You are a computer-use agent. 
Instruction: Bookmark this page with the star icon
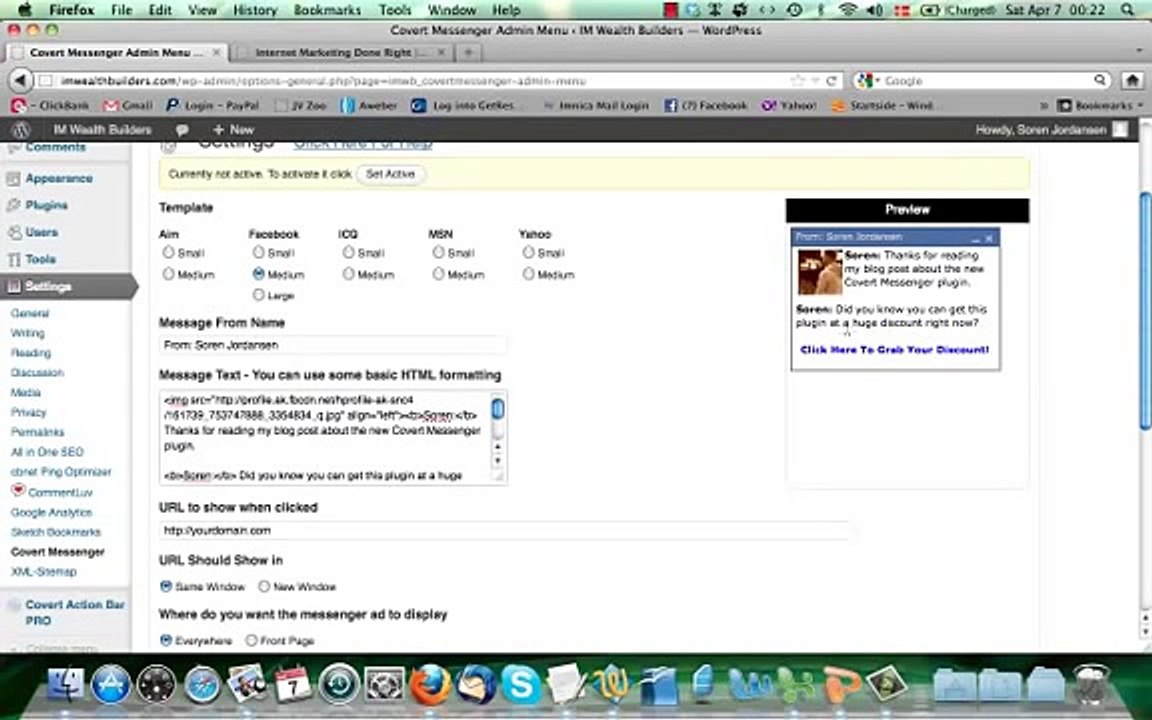click(x=797, y=81)
